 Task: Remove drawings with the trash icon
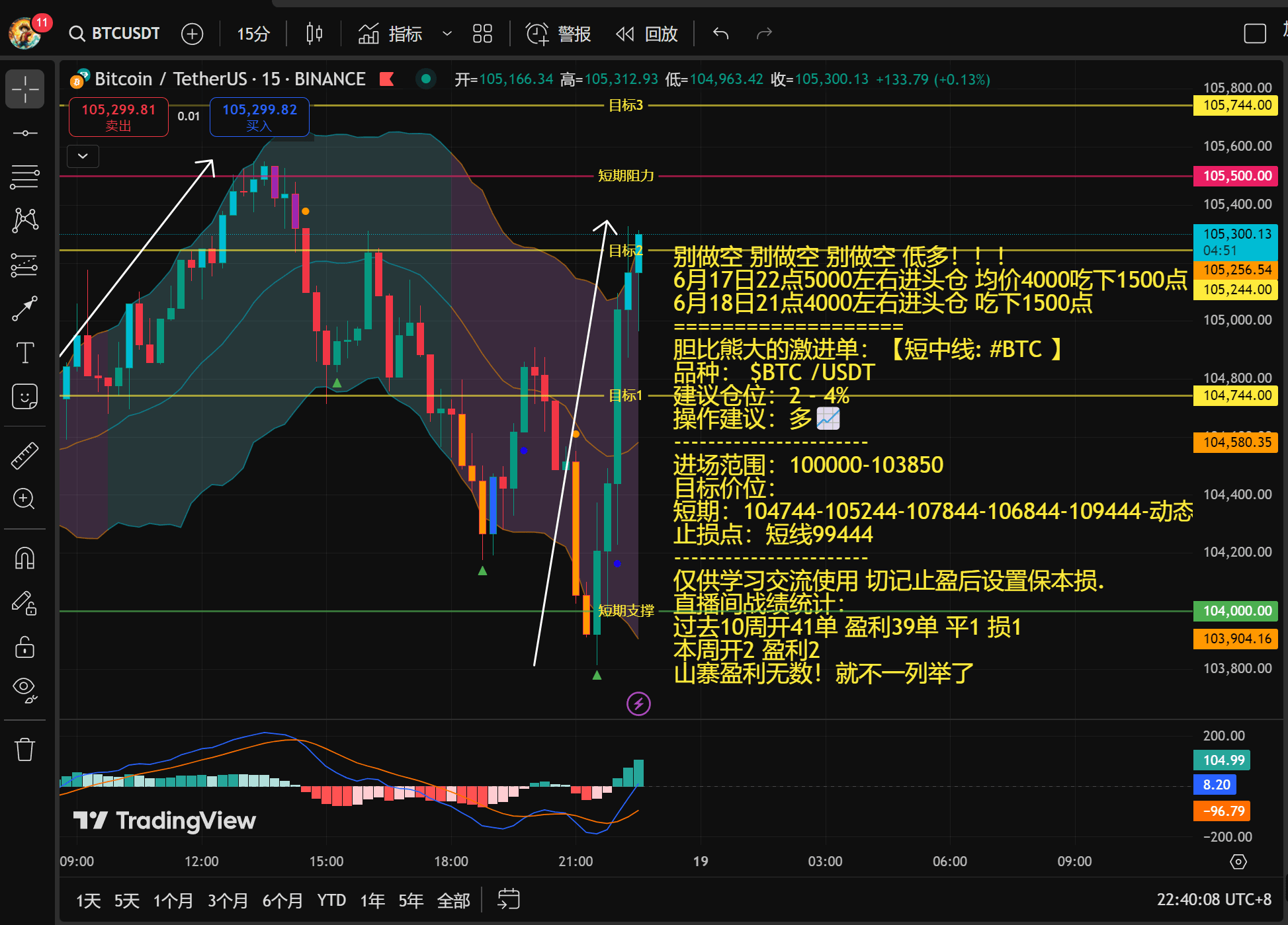[x=25, y=749]
